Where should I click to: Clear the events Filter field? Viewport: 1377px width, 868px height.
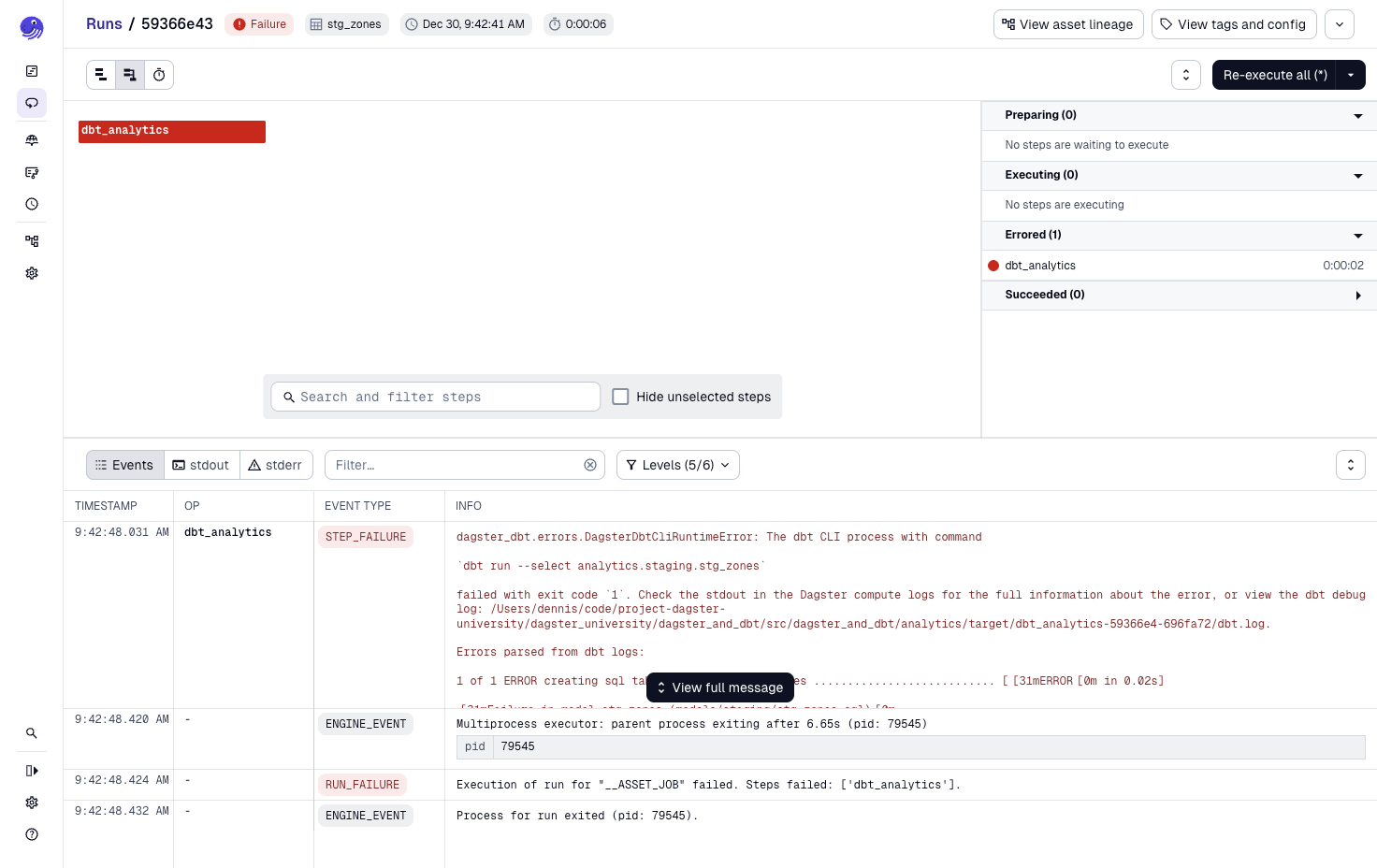[590, 465]
